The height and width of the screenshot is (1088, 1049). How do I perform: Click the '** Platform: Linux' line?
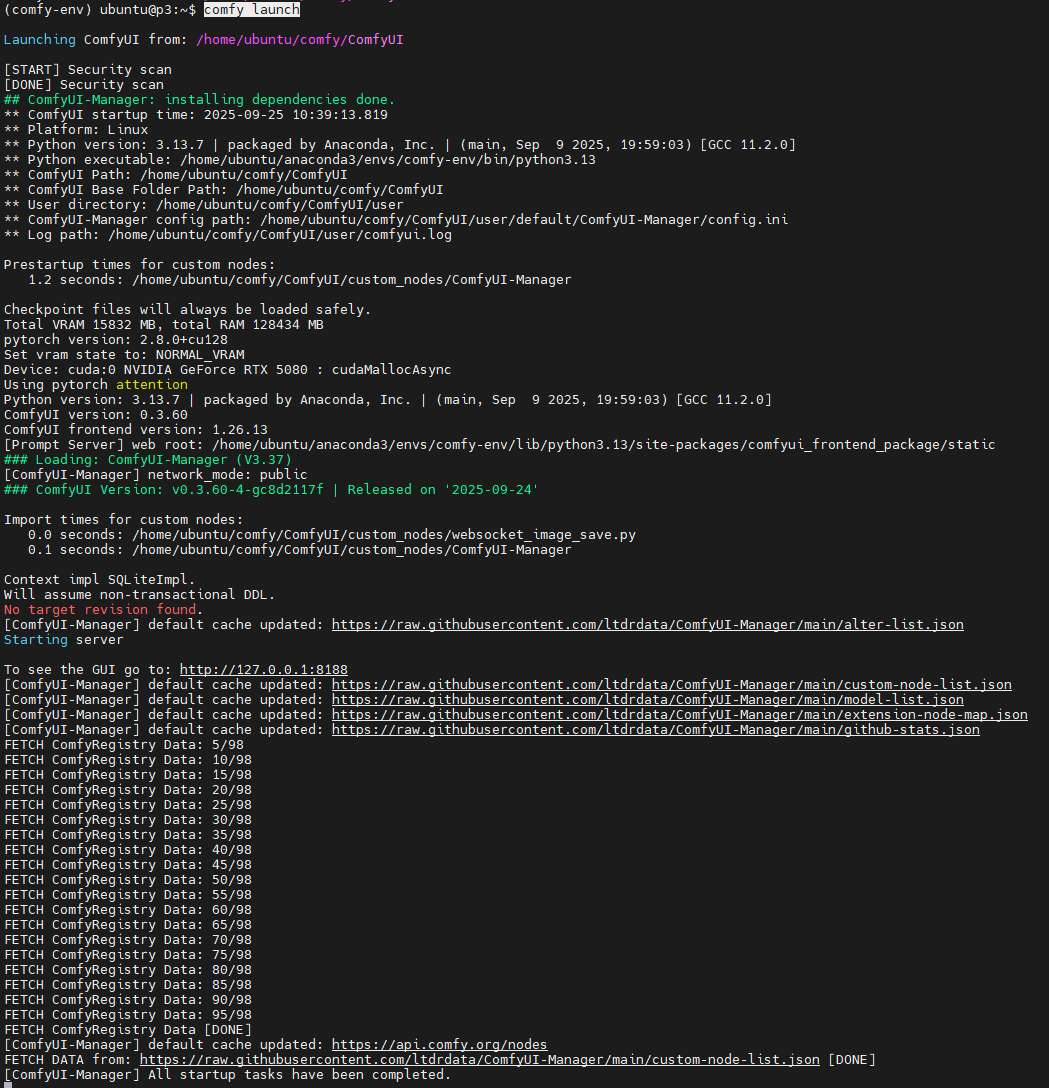pyautogui.click(x=76, y=130)
